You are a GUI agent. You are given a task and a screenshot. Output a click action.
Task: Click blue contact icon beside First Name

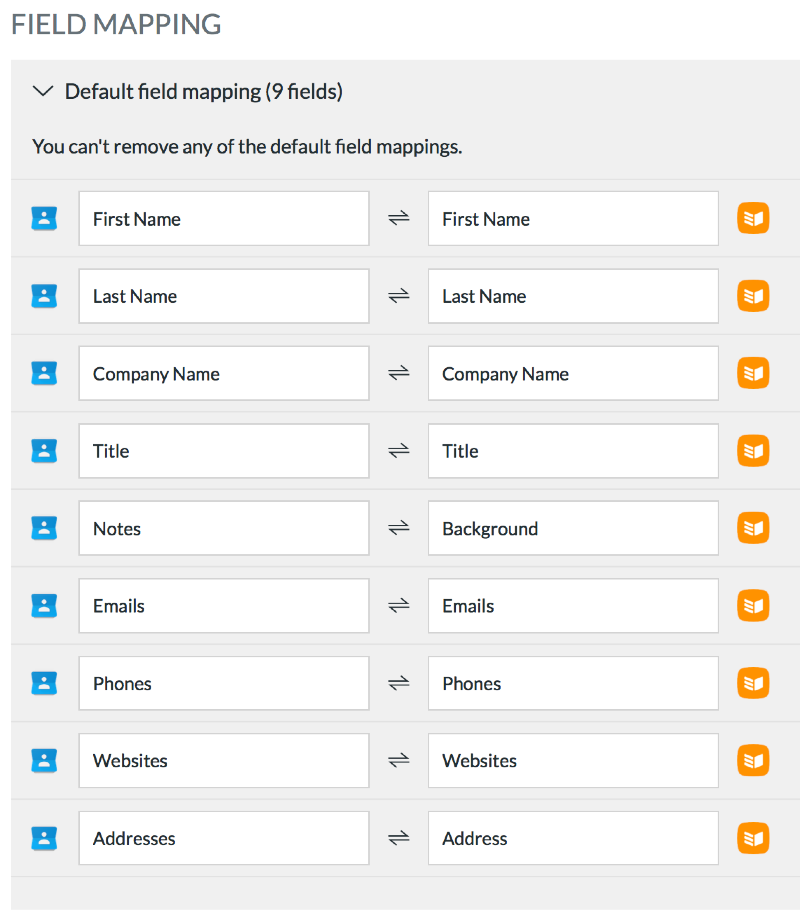coord(44,218)
